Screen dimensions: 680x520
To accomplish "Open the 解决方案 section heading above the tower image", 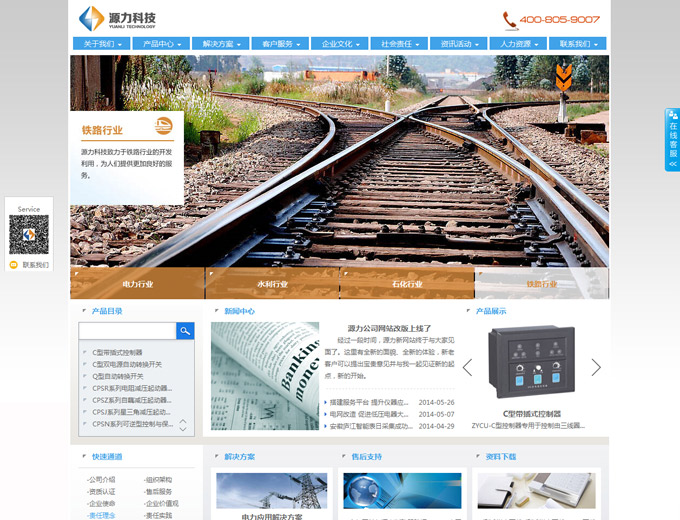I will [239, 457].
